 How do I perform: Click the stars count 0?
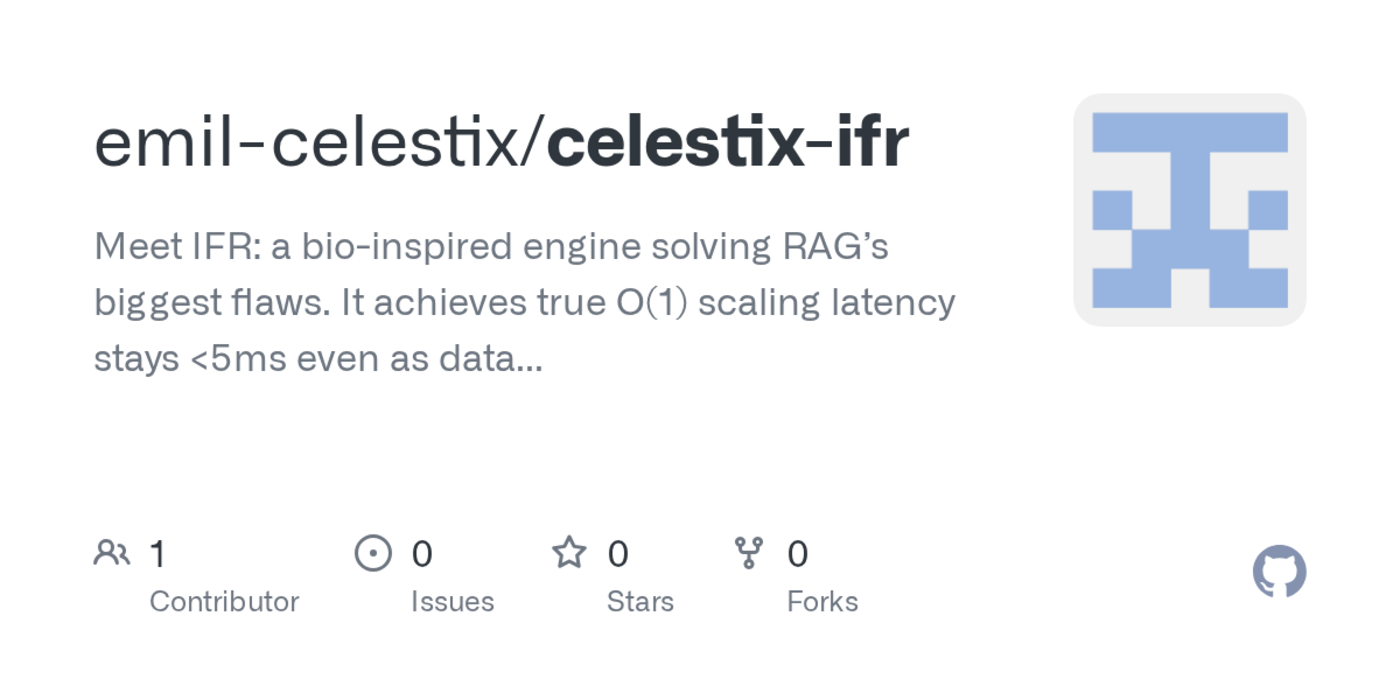tap(618, 553)
